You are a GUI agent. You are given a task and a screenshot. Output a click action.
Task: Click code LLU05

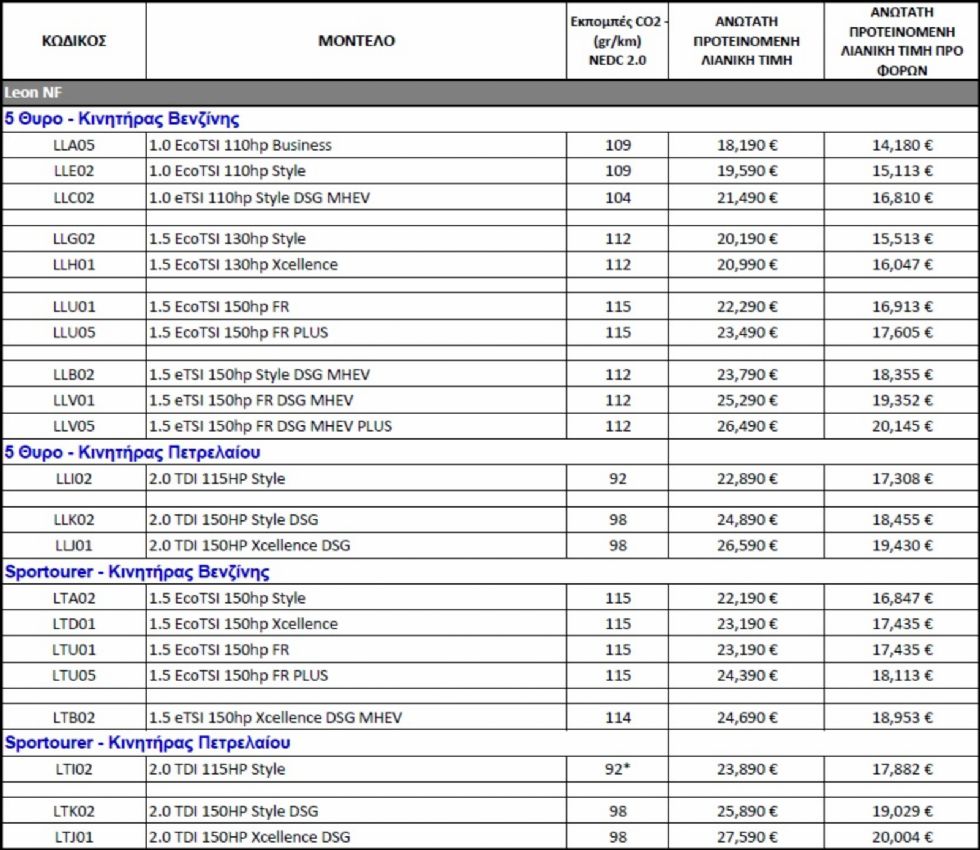pyautogui.click(x=74, y=332)
